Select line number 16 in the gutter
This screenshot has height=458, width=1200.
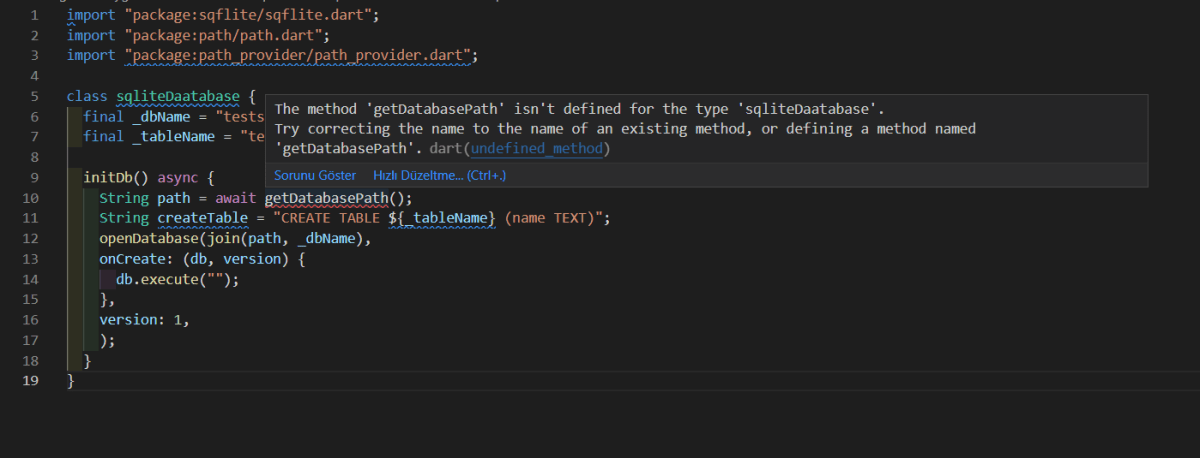[32, 320]
